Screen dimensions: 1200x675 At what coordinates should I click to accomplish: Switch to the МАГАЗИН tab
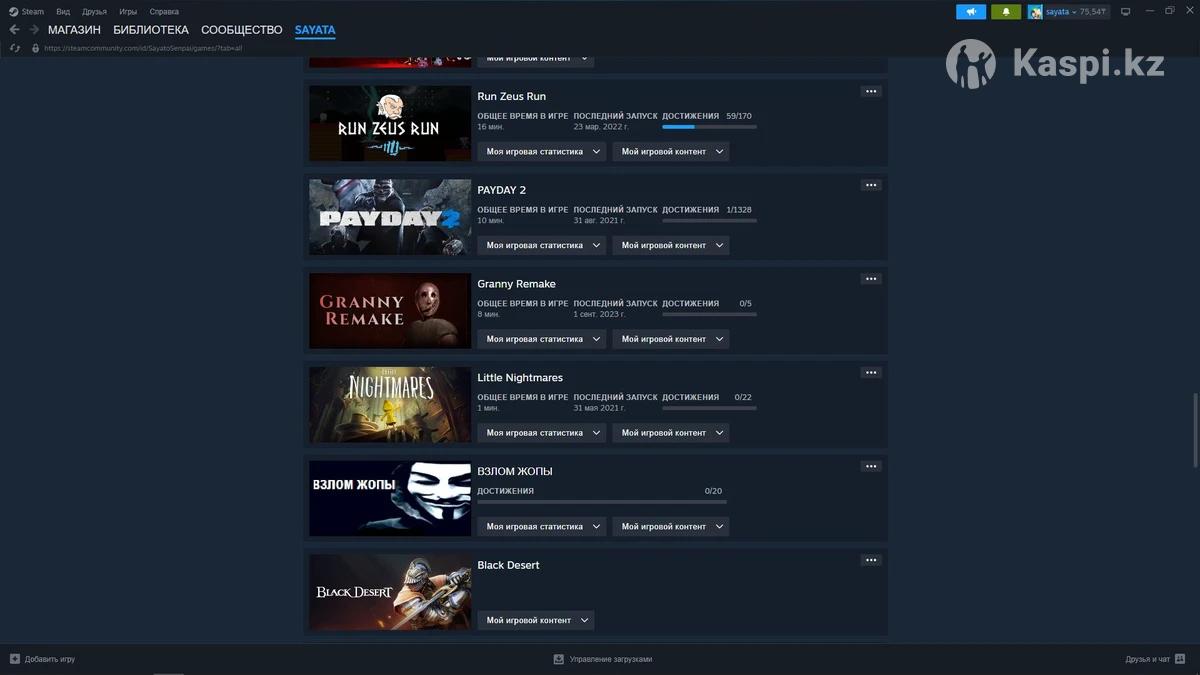[74, 30]
